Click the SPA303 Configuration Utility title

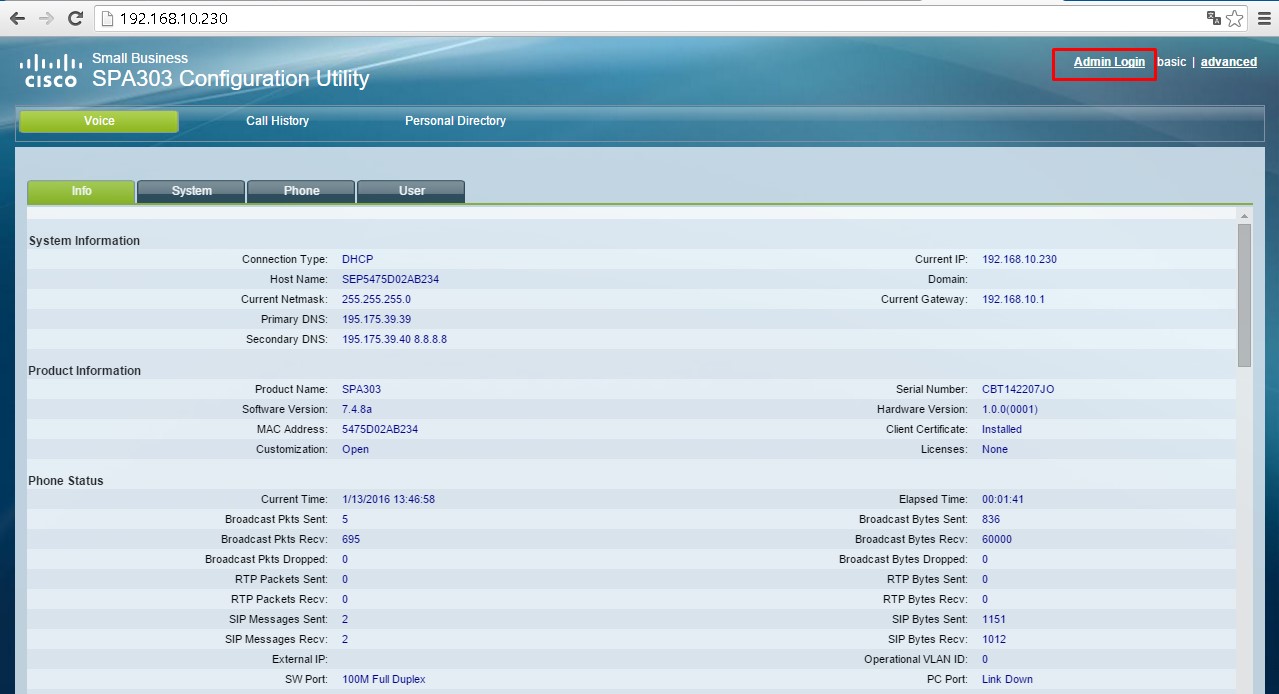[231, 79]
